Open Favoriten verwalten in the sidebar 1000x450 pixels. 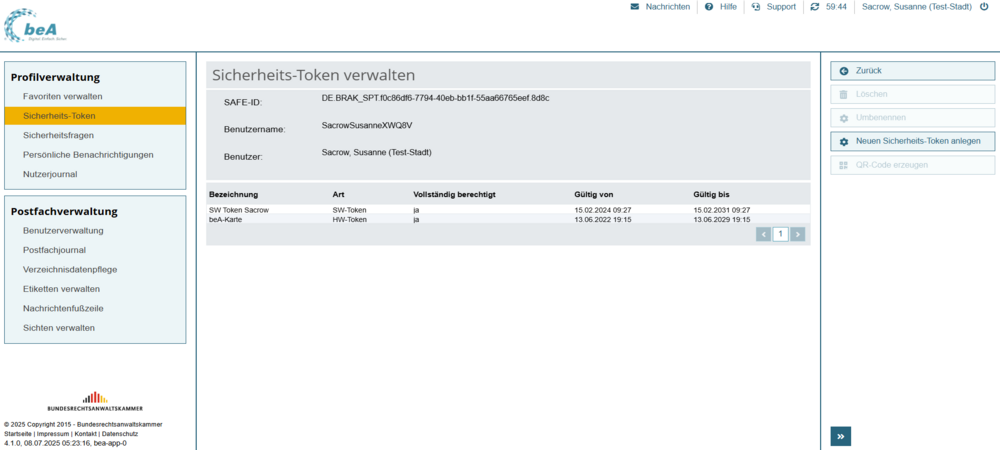tap(63, 96)
